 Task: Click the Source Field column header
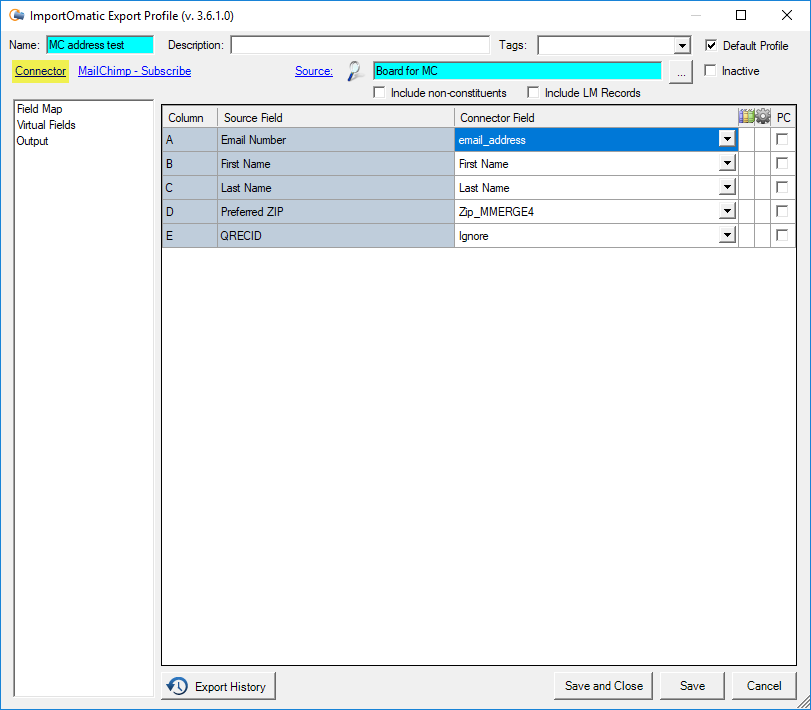[336, 117]
